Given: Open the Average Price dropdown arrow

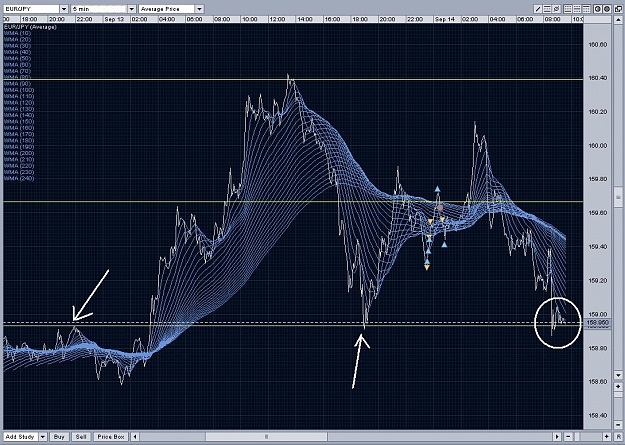Looking at the screenshot, I should point(200,9).
